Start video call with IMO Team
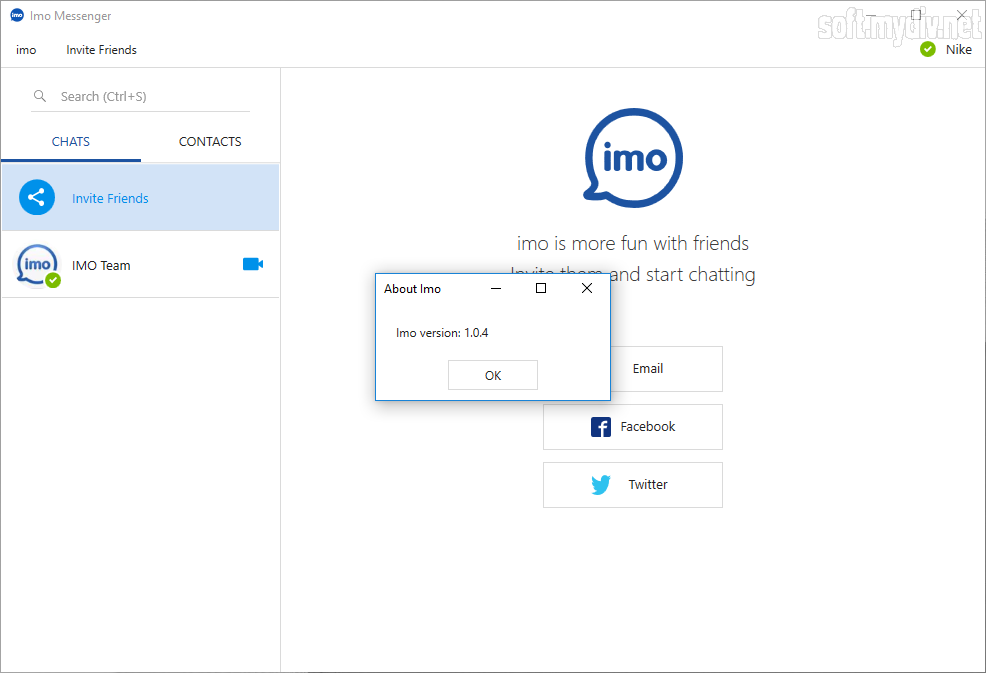Image resolution: width=986 pixels, height=673 pixels. pos(253,264)
